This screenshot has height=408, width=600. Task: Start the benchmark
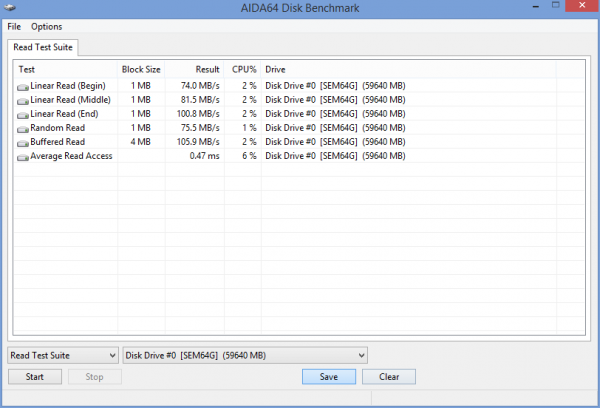pyautogui.click(x=35, y=377)
